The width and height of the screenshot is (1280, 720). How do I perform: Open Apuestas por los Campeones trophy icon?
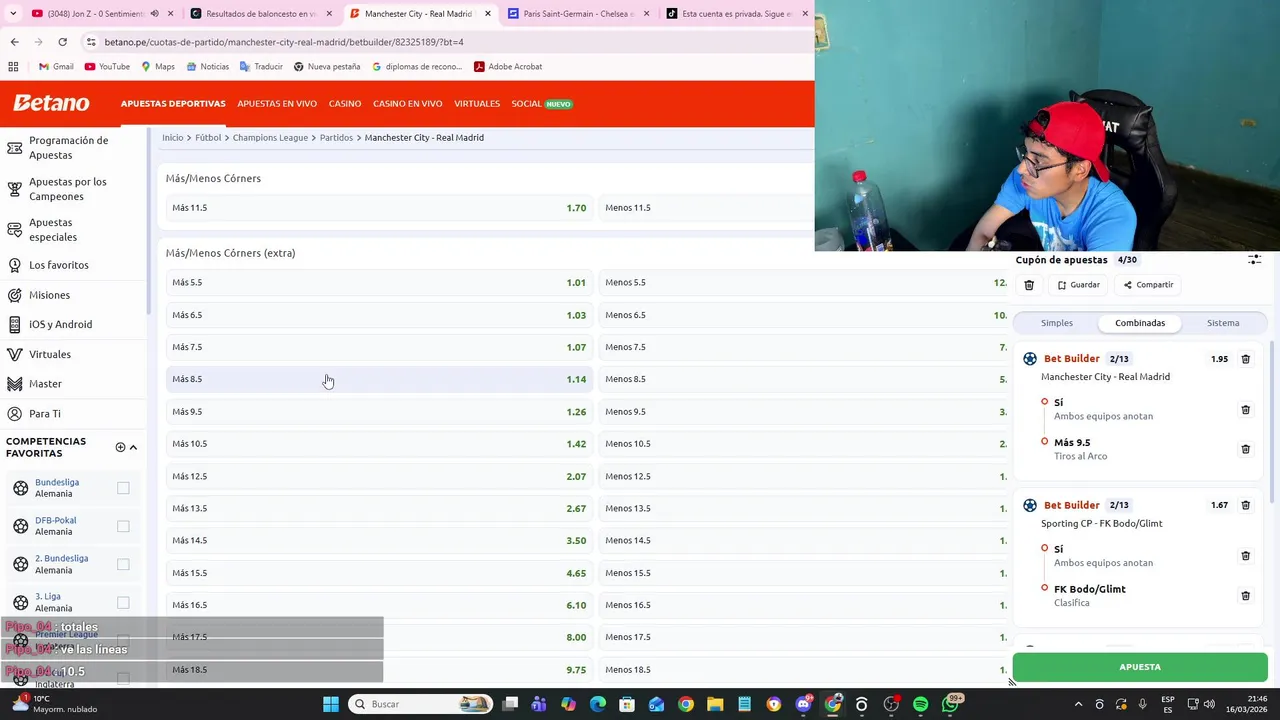(14, 189)
